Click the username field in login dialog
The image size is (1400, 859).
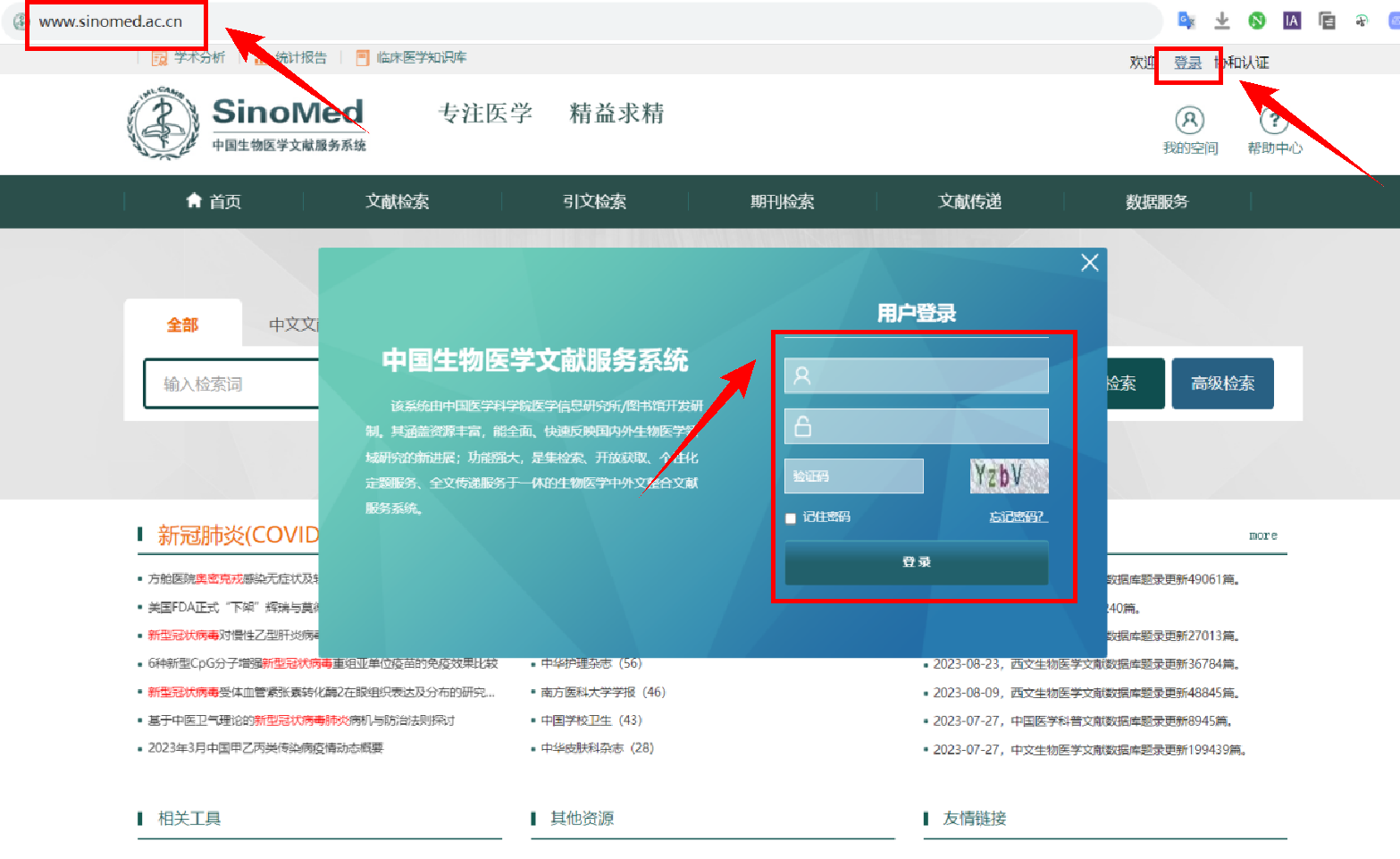[916, 375]
